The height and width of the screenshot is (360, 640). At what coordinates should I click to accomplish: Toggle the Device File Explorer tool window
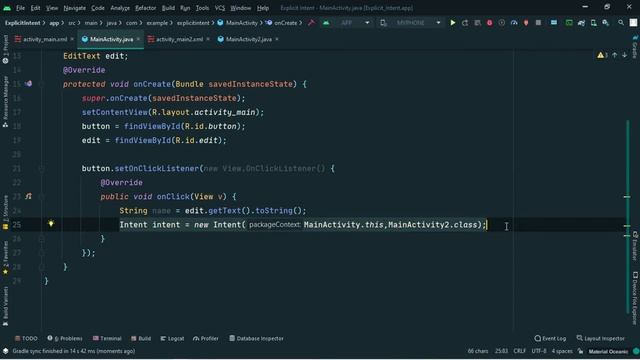pyautogui.click(x=635, y=298)
